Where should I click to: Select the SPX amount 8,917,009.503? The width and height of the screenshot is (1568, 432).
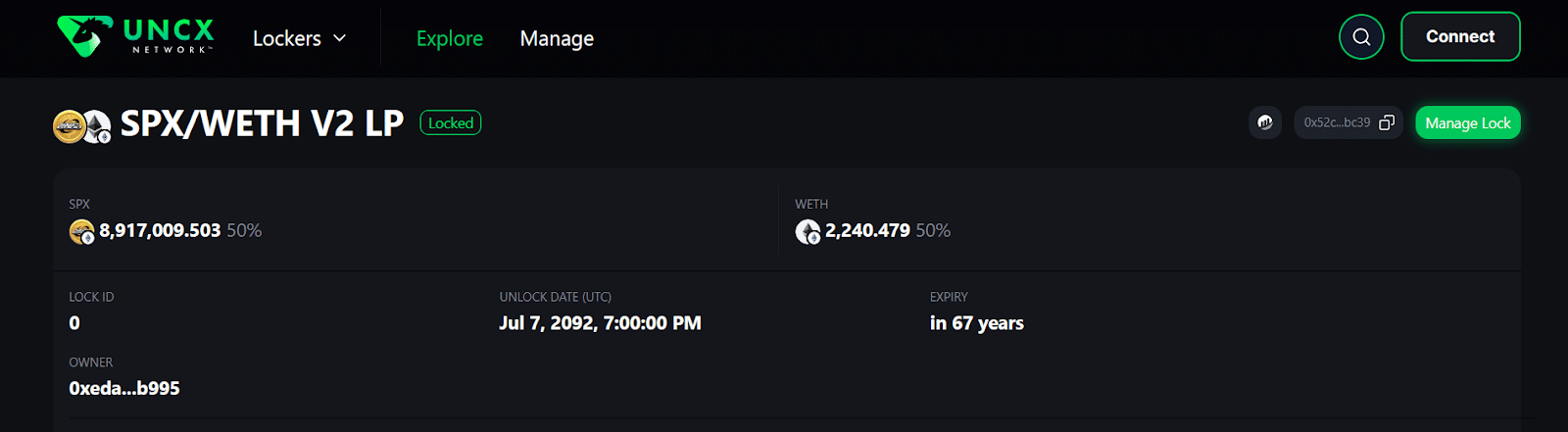click(160, 230)
